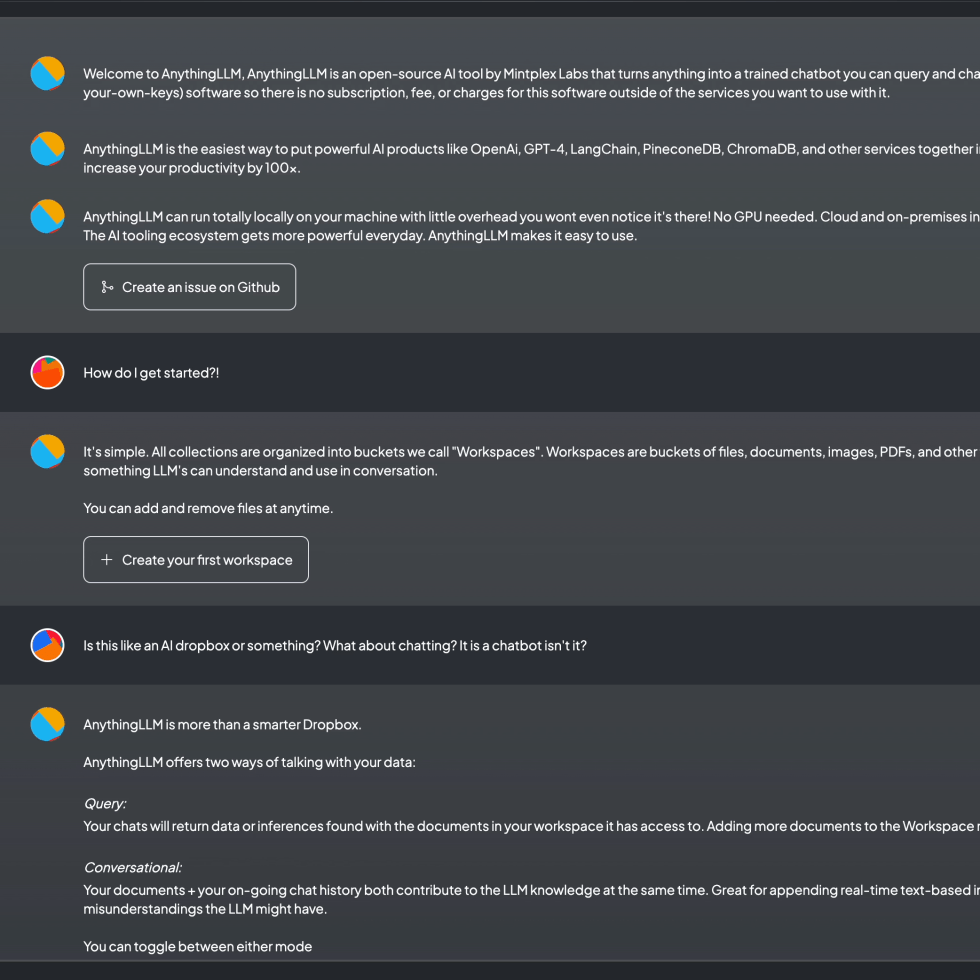980x980 pixels.
Task: Click the user avatar beside 'How do I get started?!'
Action: click(x=47, y=372)
